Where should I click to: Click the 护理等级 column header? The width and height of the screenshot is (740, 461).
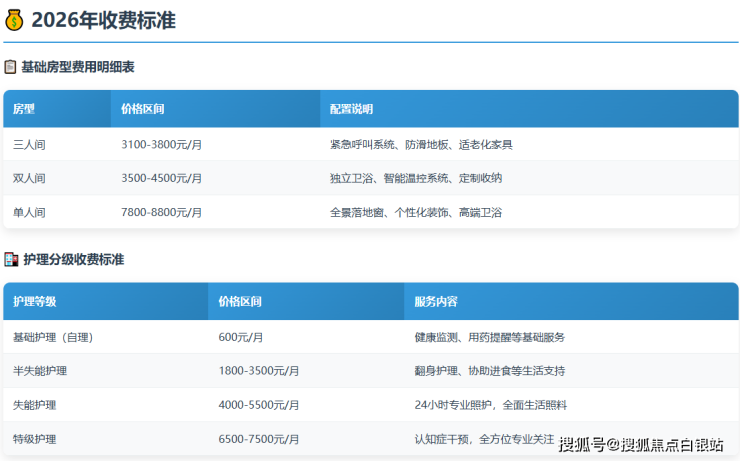point(34,301)
